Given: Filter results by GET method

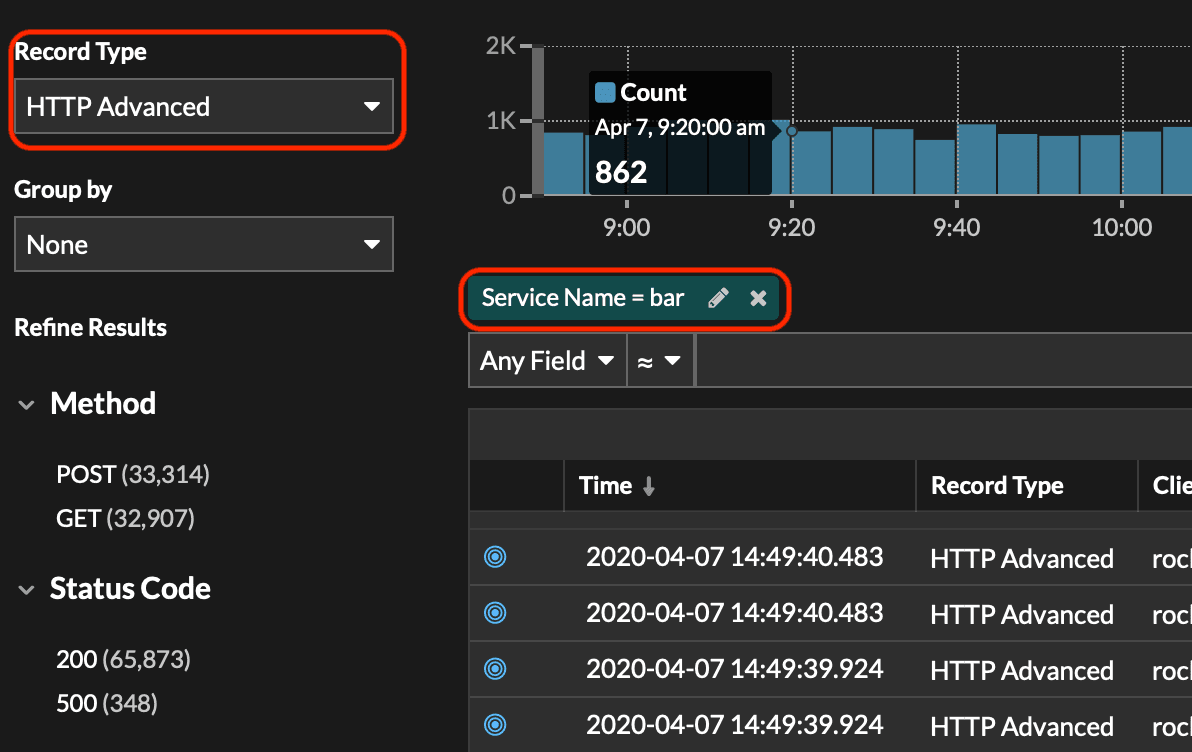Looking at the screenshot, I should [x=125, y=519].
